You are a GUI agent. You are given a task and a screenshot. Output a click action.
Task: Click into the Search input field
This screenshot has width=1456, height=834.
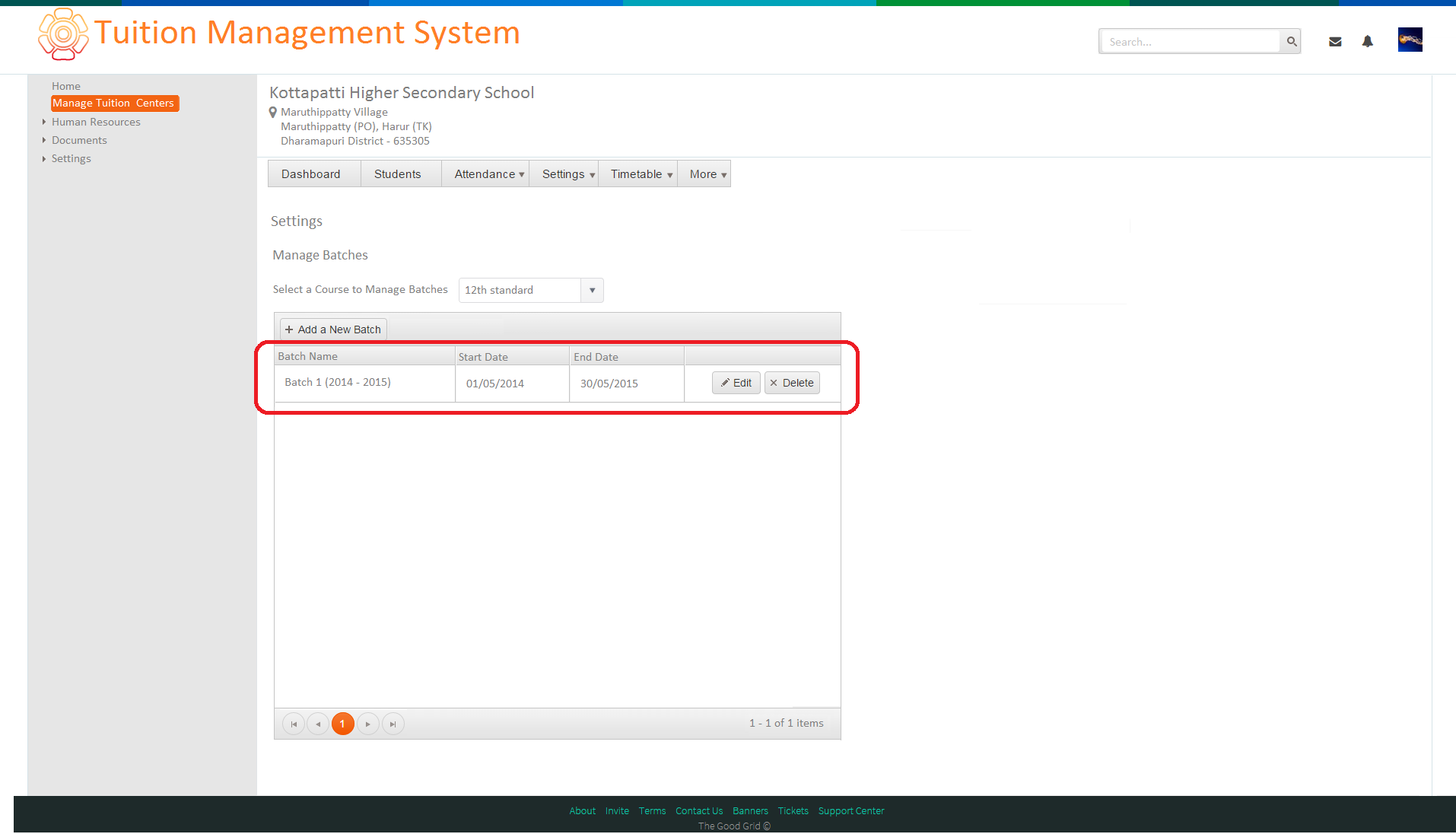[x=1191, y=42]
